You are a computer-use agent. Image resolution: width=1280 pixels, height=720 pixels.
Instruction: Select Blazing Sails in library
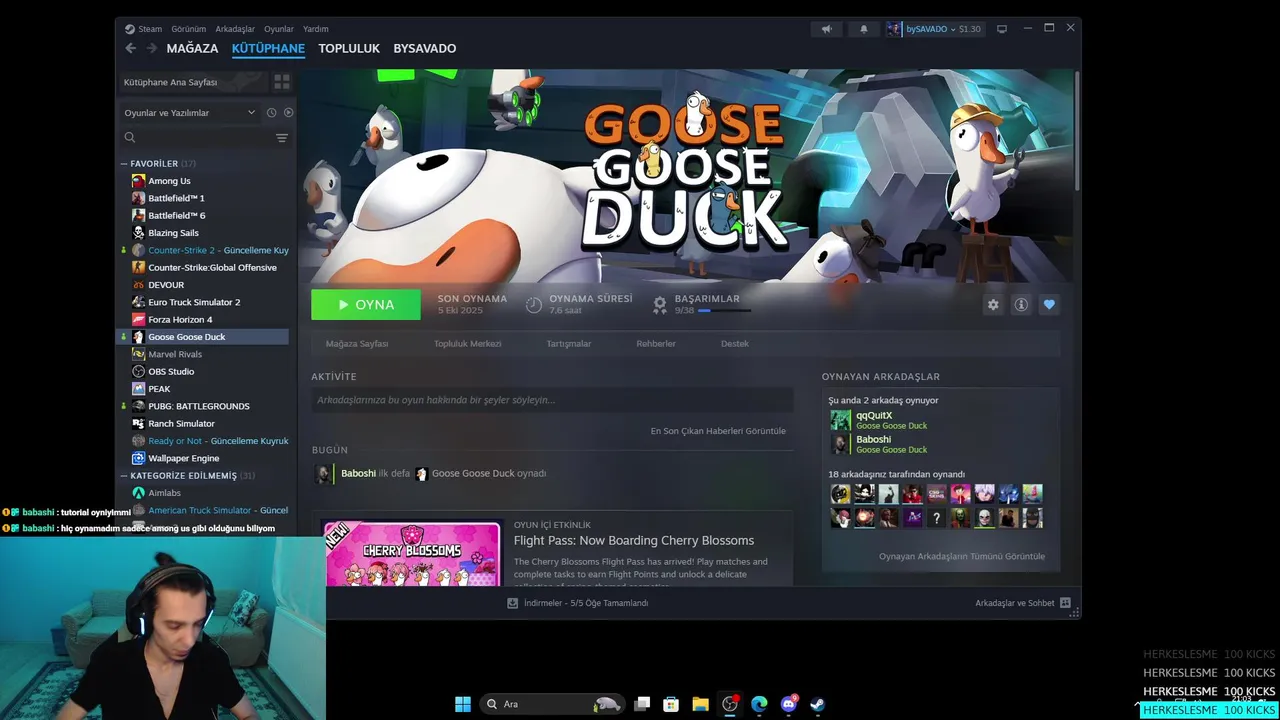173,233
